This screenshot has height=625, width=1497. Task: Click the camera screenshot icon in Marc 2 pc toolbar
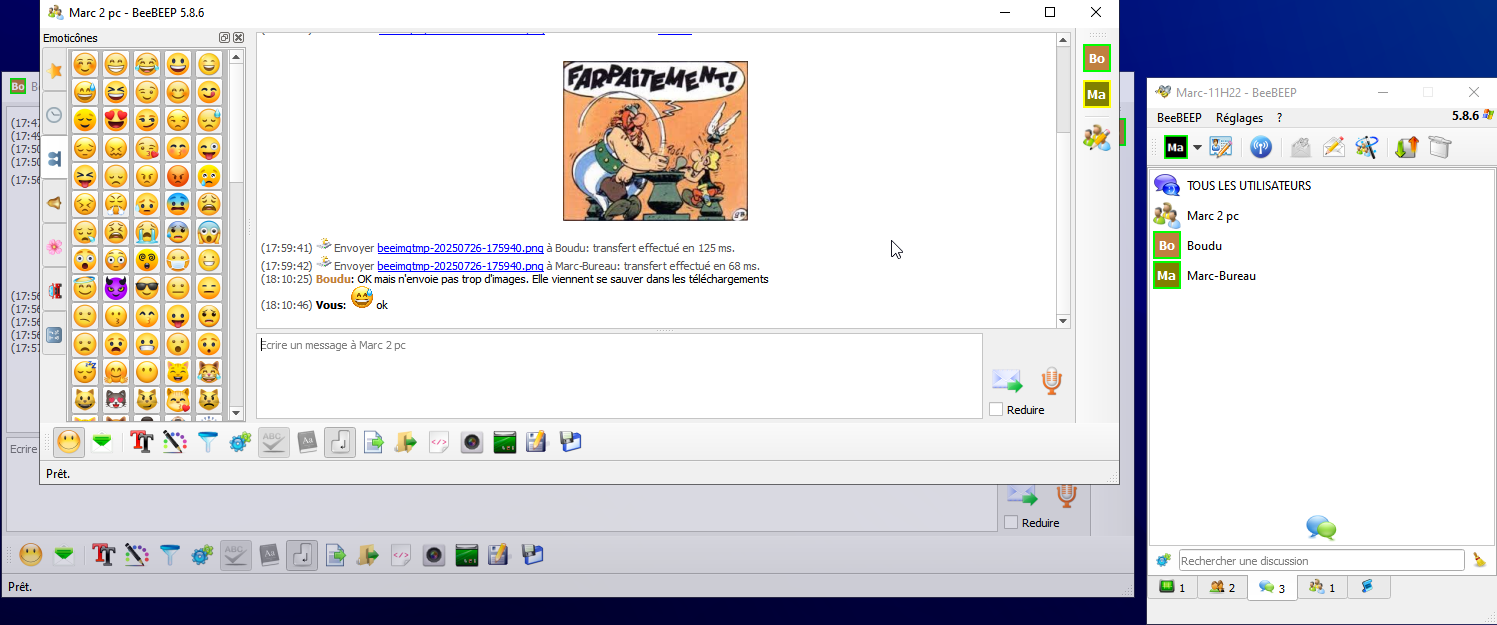472,441
